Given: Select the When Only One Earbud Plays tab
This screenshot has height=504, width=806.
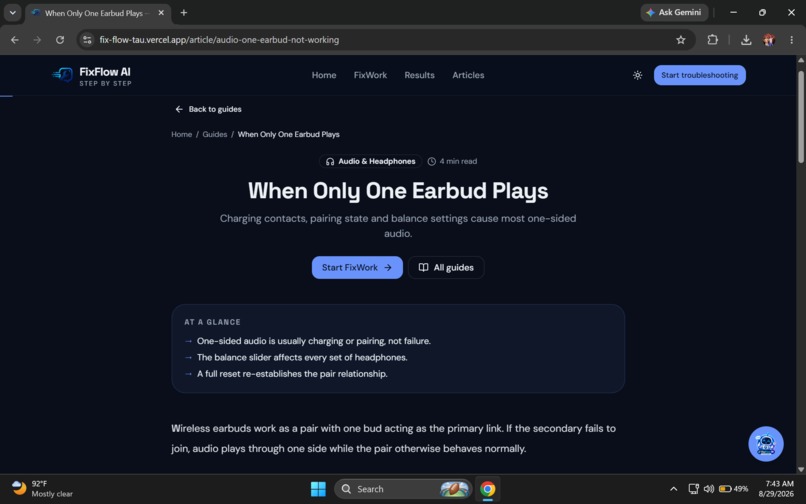Looking at the screenshot, I should click(x=98, y=13).
